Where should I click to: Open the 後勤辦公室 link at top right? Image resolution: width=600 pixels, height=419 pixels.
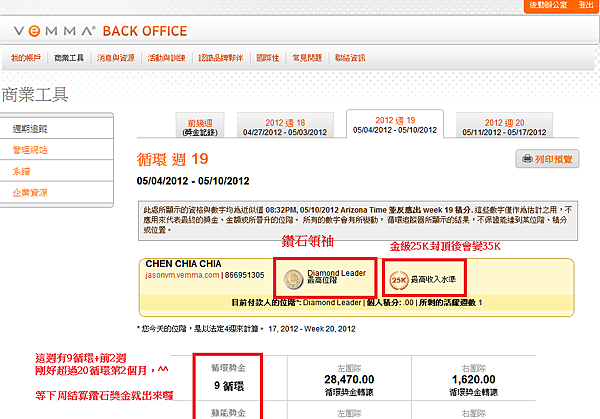coord(548,5)
